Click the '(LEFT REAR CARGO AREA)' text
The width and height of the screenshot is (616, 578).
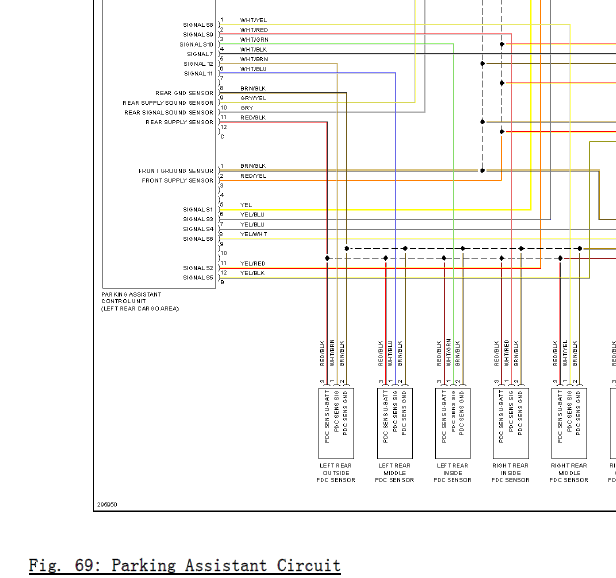coord(140,309)
